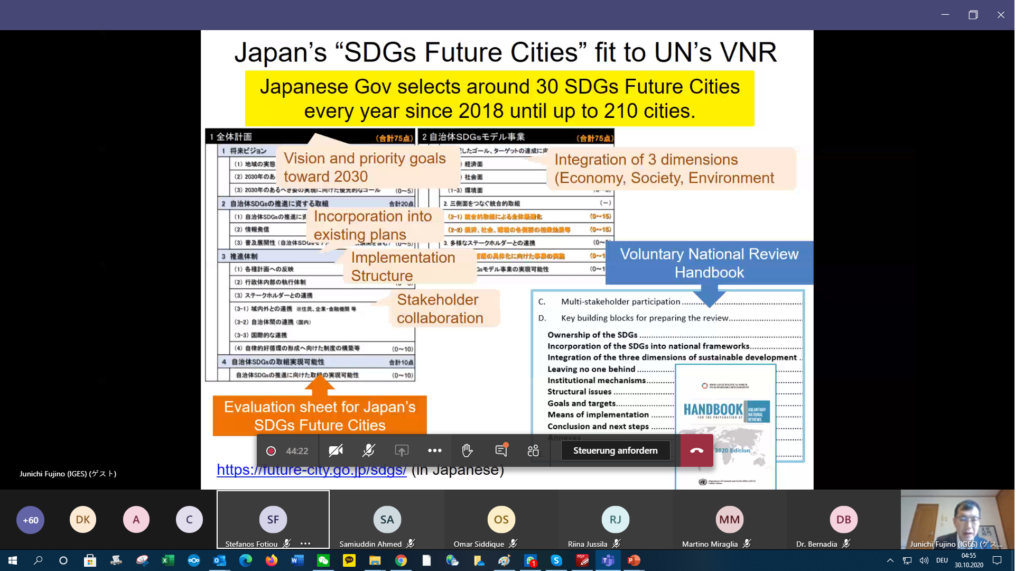Expand the +60 more participants bubble
1024x571 pixels.
31,519
